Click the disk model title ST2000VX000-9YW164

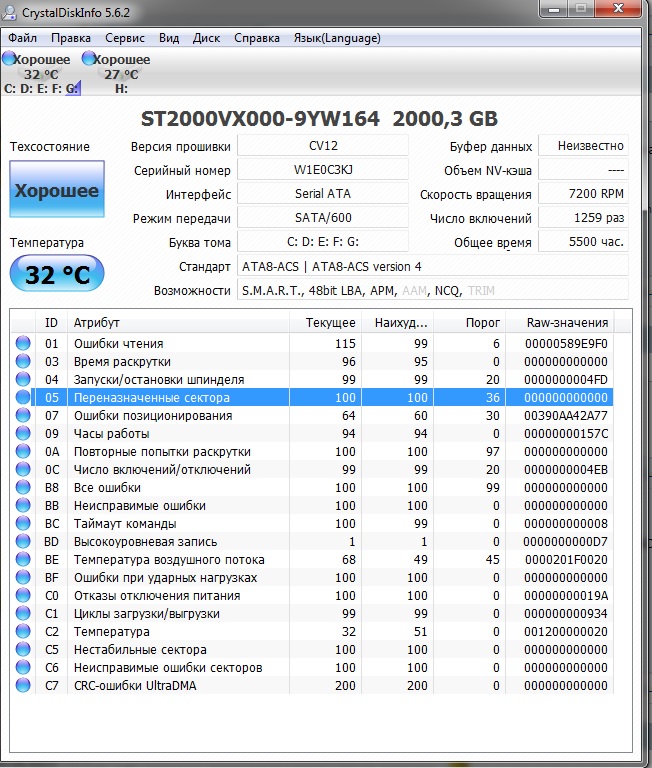[260, 119]
